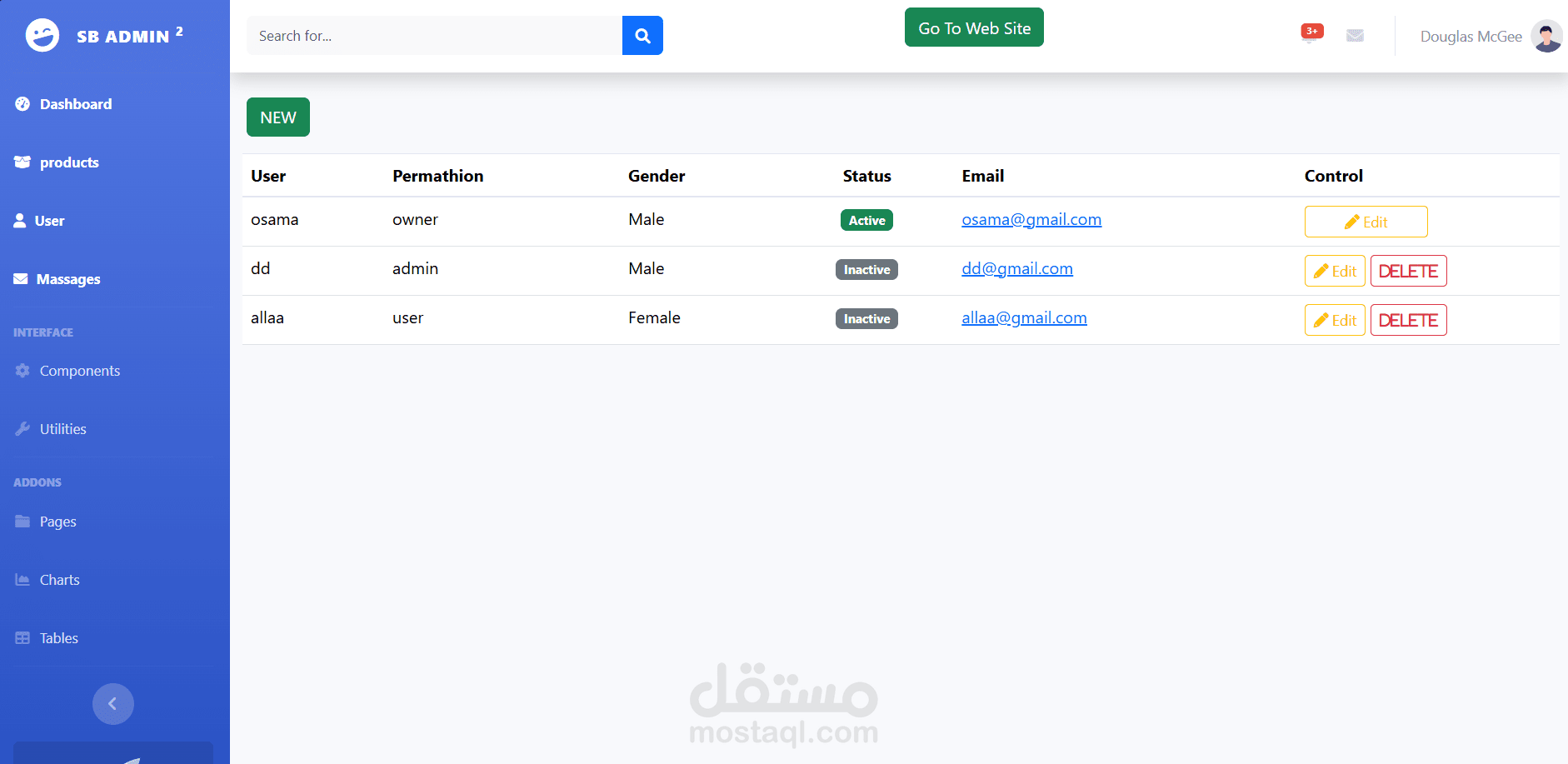Open the envelope messages icon in top bar
Viewport: 1568px width, 764px height.
coord(1356,36)
